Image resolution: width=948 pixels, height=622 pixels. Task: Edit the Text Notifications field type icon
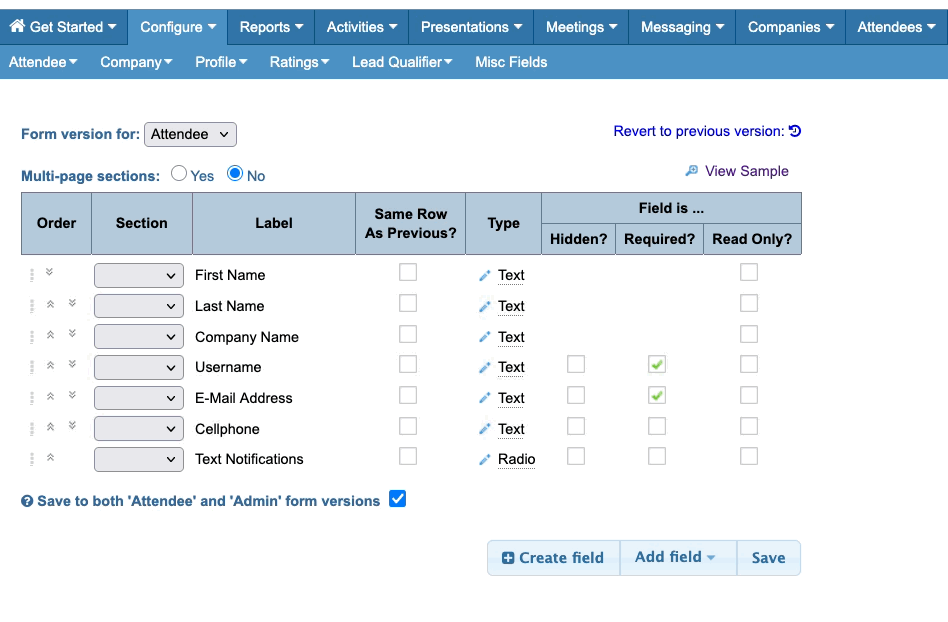click(485, 460)
